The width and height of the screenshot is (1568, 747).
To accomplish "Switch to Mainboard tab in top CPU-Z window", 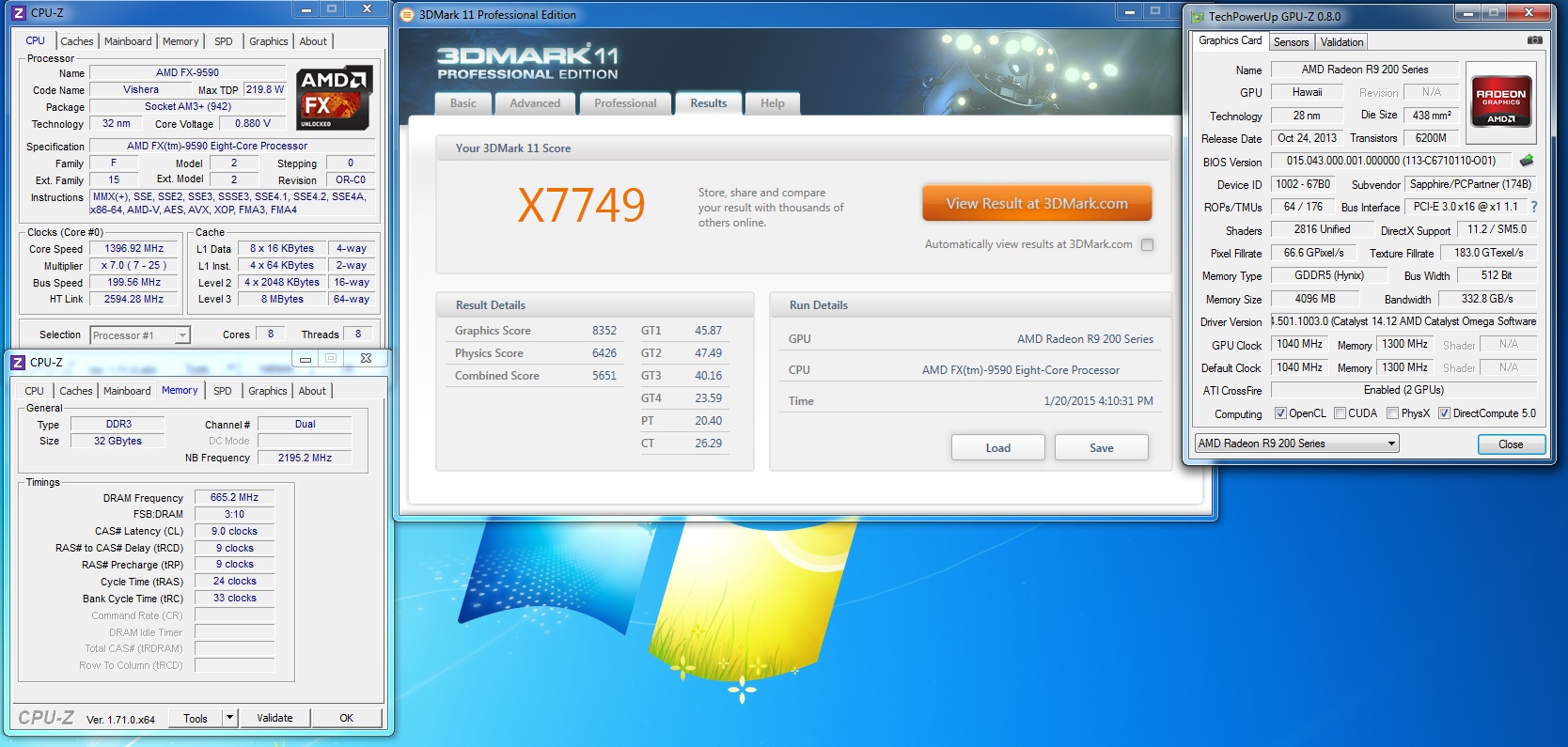I will pyautogui.click(x=128, y=41).
